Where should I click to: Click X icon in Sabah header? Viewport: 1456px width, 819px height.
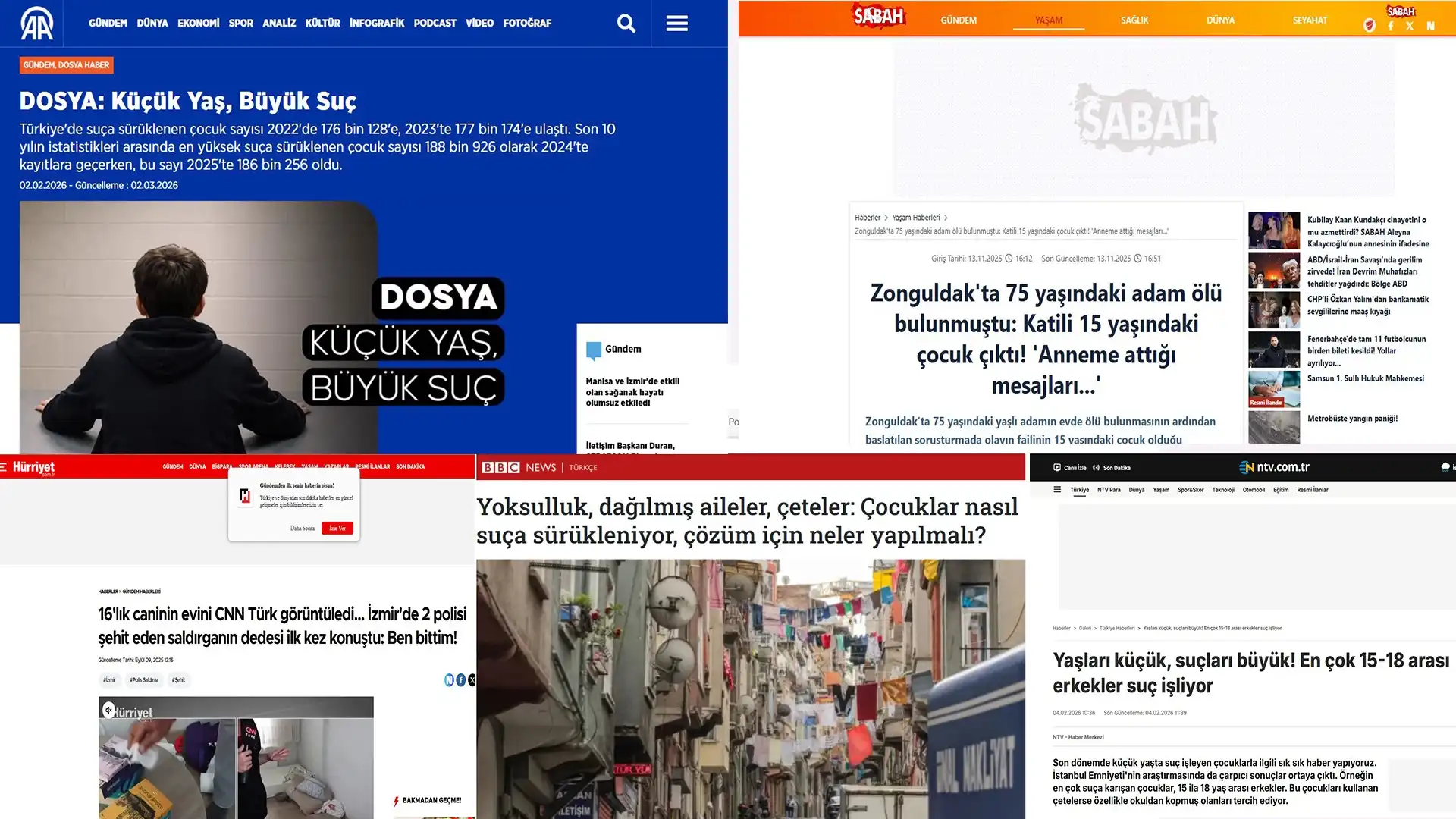click(x=1410, y=26)
